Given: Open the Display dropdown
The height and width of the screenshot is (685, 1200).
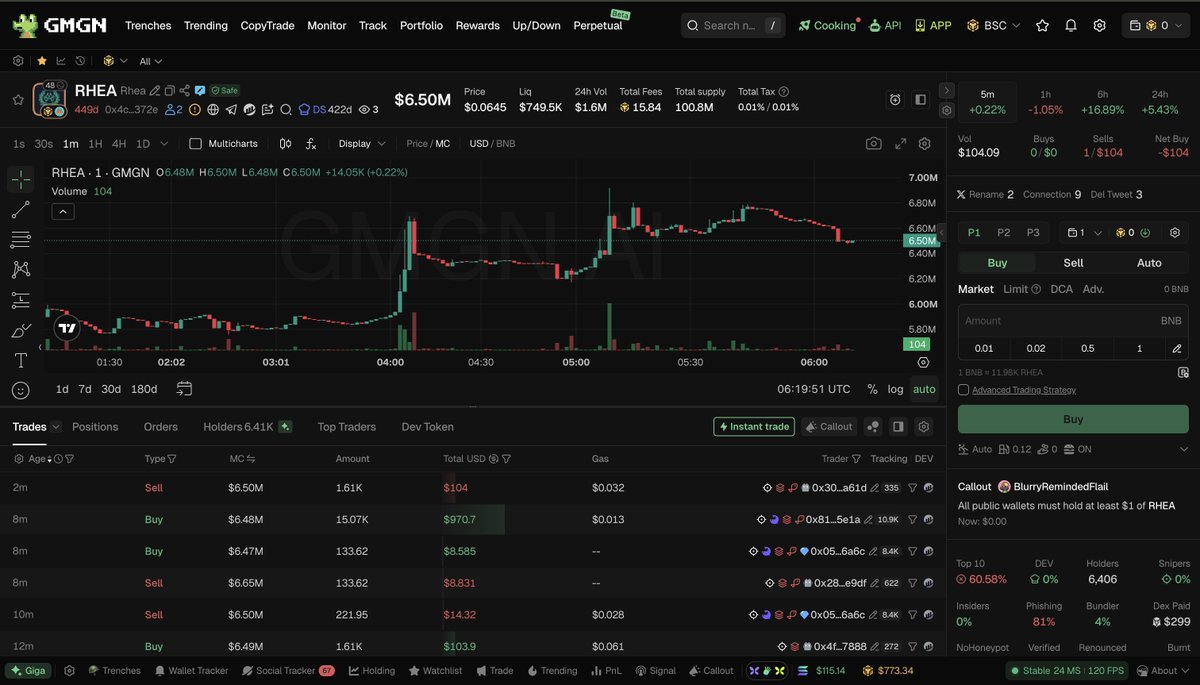Looking at the screenshot, I should pos(362,144).
